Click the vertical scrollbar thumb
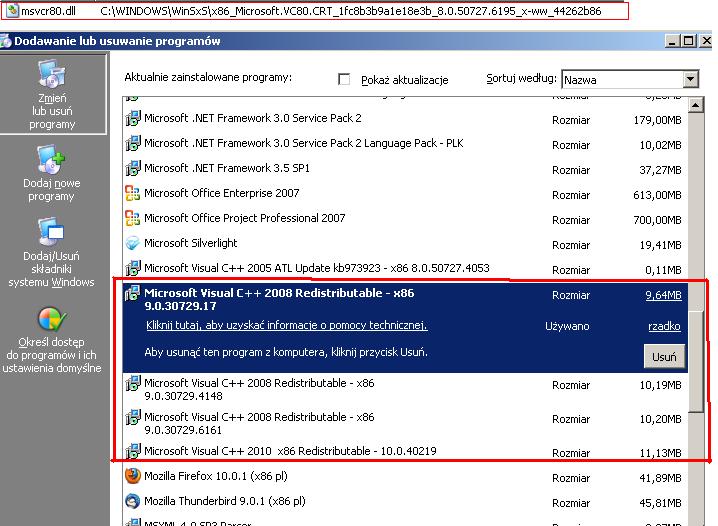Image resolution: width=718 pixels, height=526 pixels. (696, 362)
